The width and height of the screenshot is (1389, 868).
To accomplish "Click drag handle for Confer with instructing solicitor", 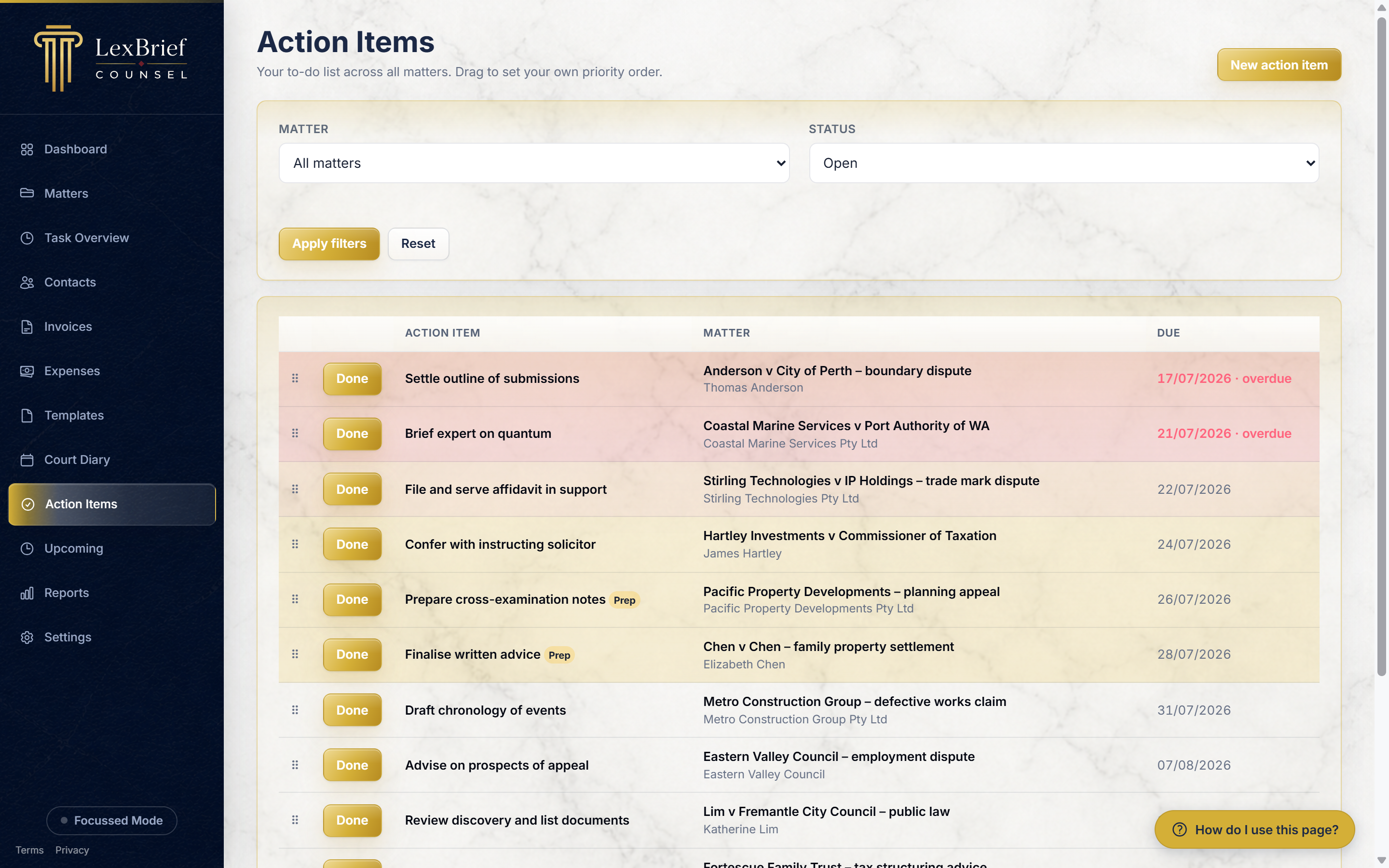I will 295,544.
